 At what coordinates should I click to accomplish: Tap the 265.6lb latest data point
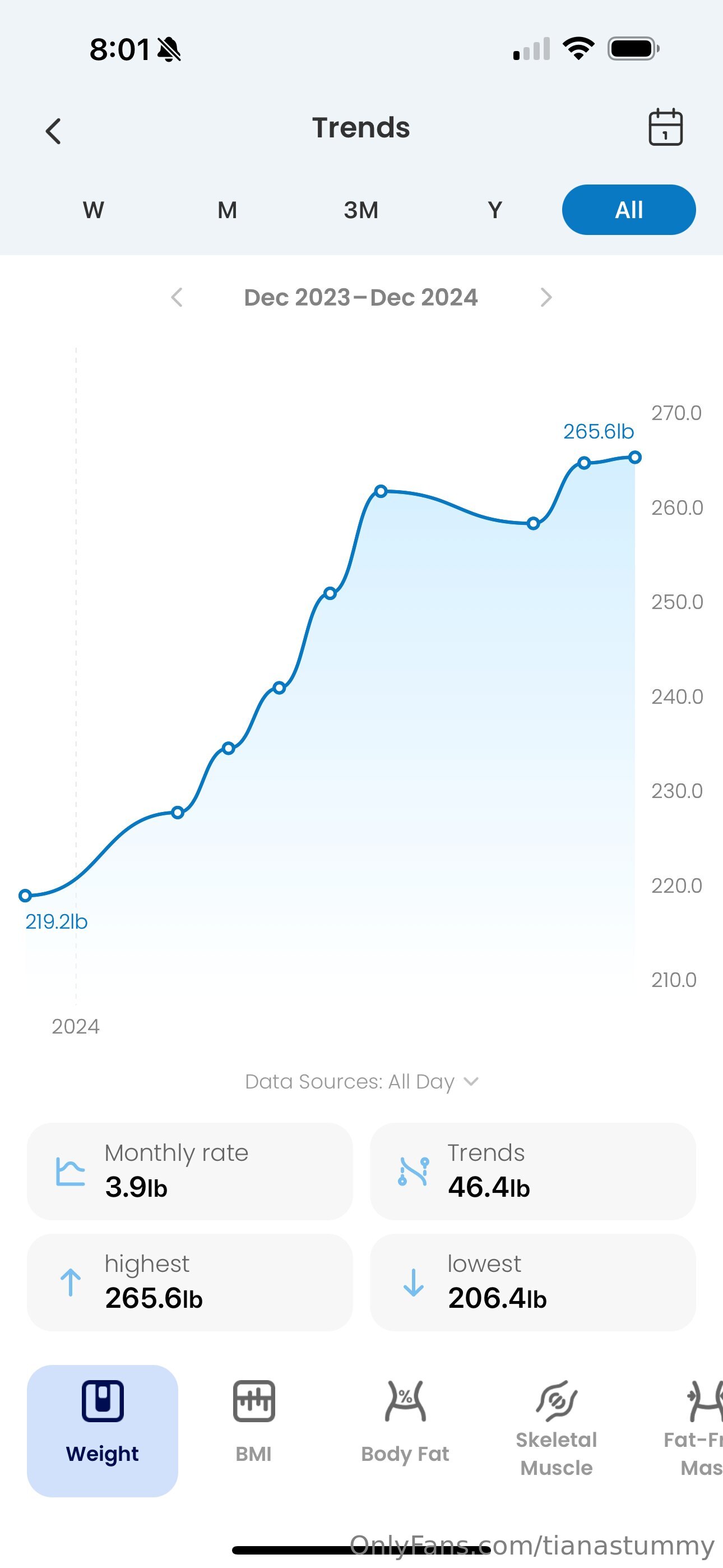(x=635, y=457)
